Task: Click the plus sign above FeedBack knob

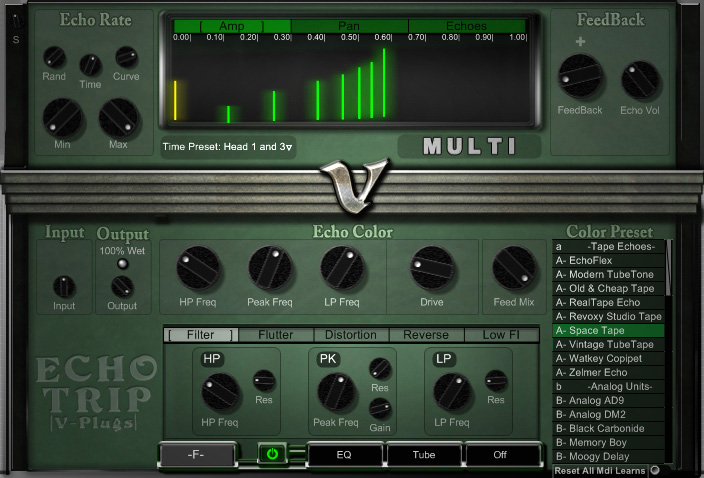Action: pos(581,42)
